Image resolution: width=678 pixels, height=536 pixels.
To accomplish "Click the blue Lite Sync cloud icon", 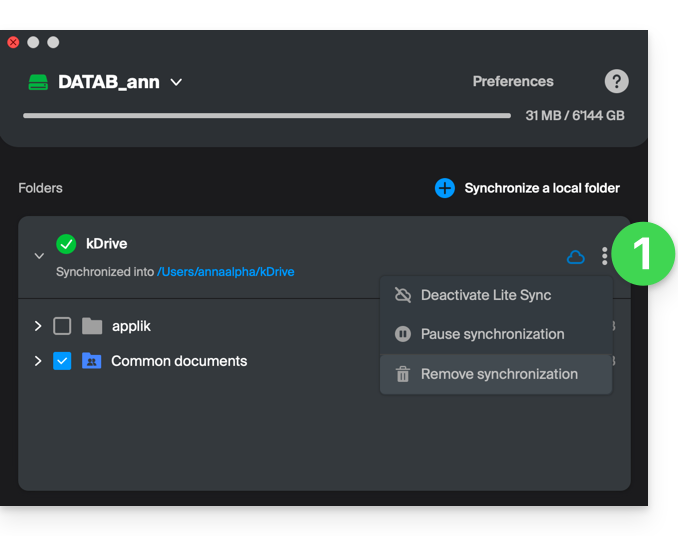I will pos(576,257).
